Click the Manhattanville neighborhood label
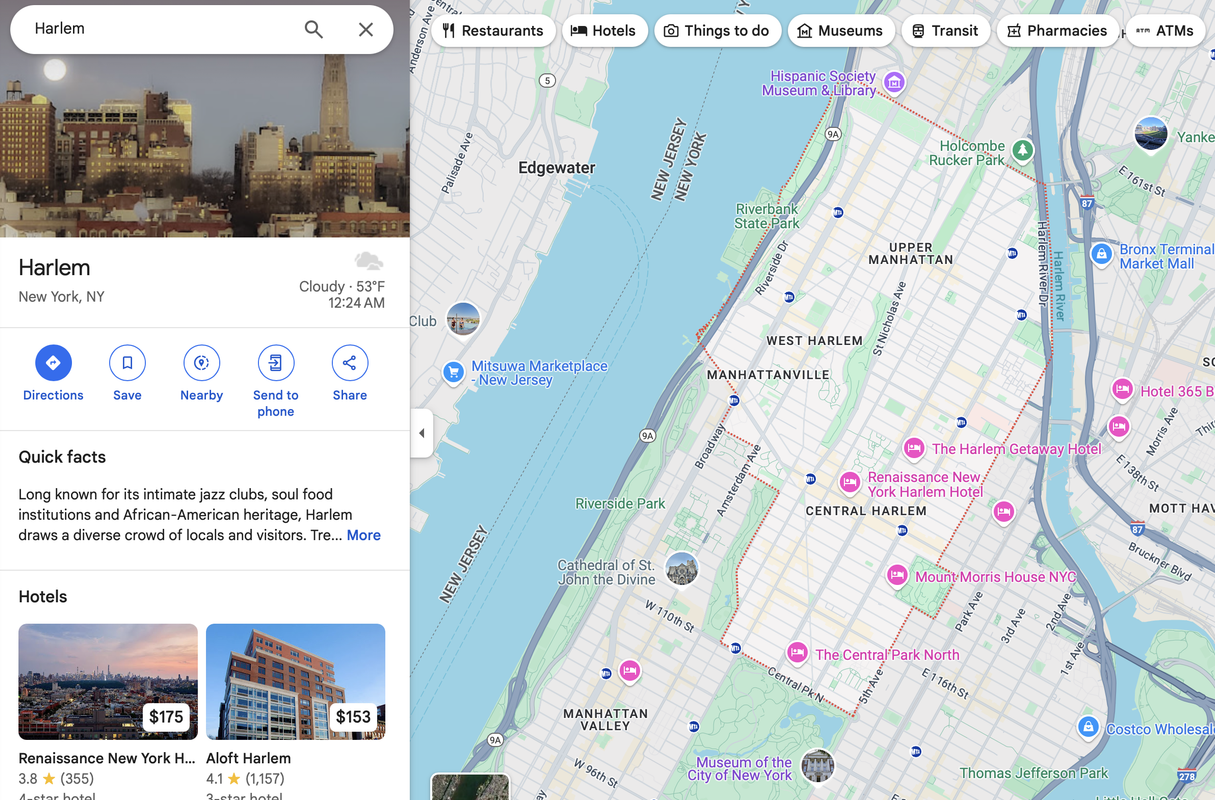 coord(768,375)
